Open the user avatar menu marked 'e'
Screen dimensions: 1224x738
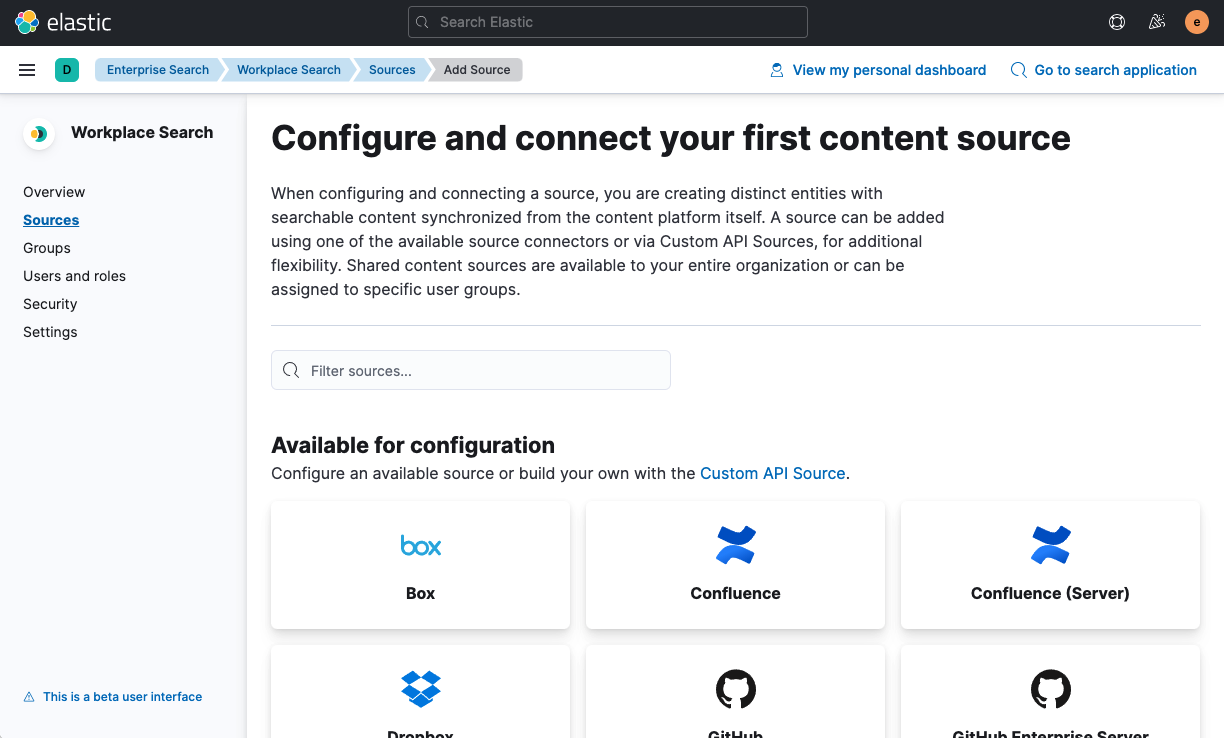coord(1196,21)
